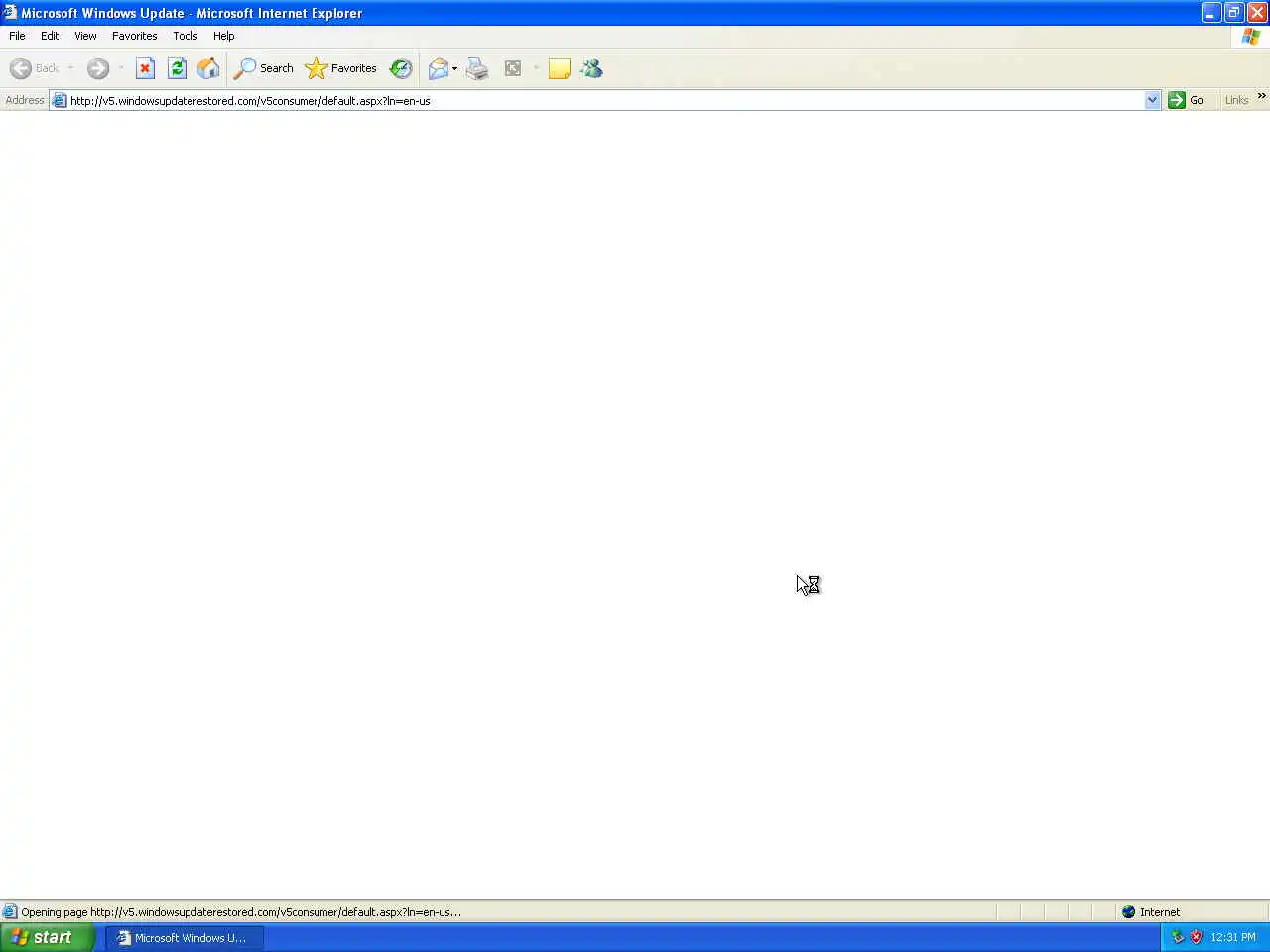Stop loading the page

145,68
